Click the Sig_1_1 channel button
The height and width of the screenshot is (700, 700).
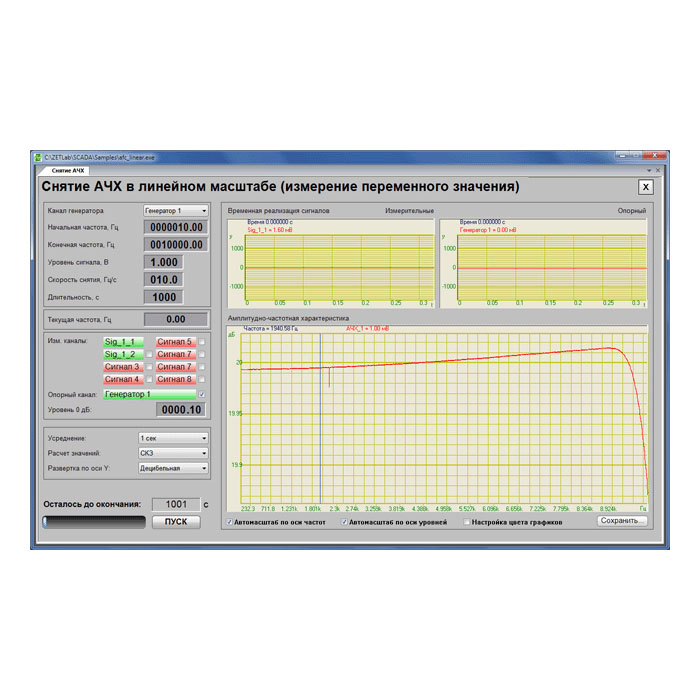(x=123, y=342)
